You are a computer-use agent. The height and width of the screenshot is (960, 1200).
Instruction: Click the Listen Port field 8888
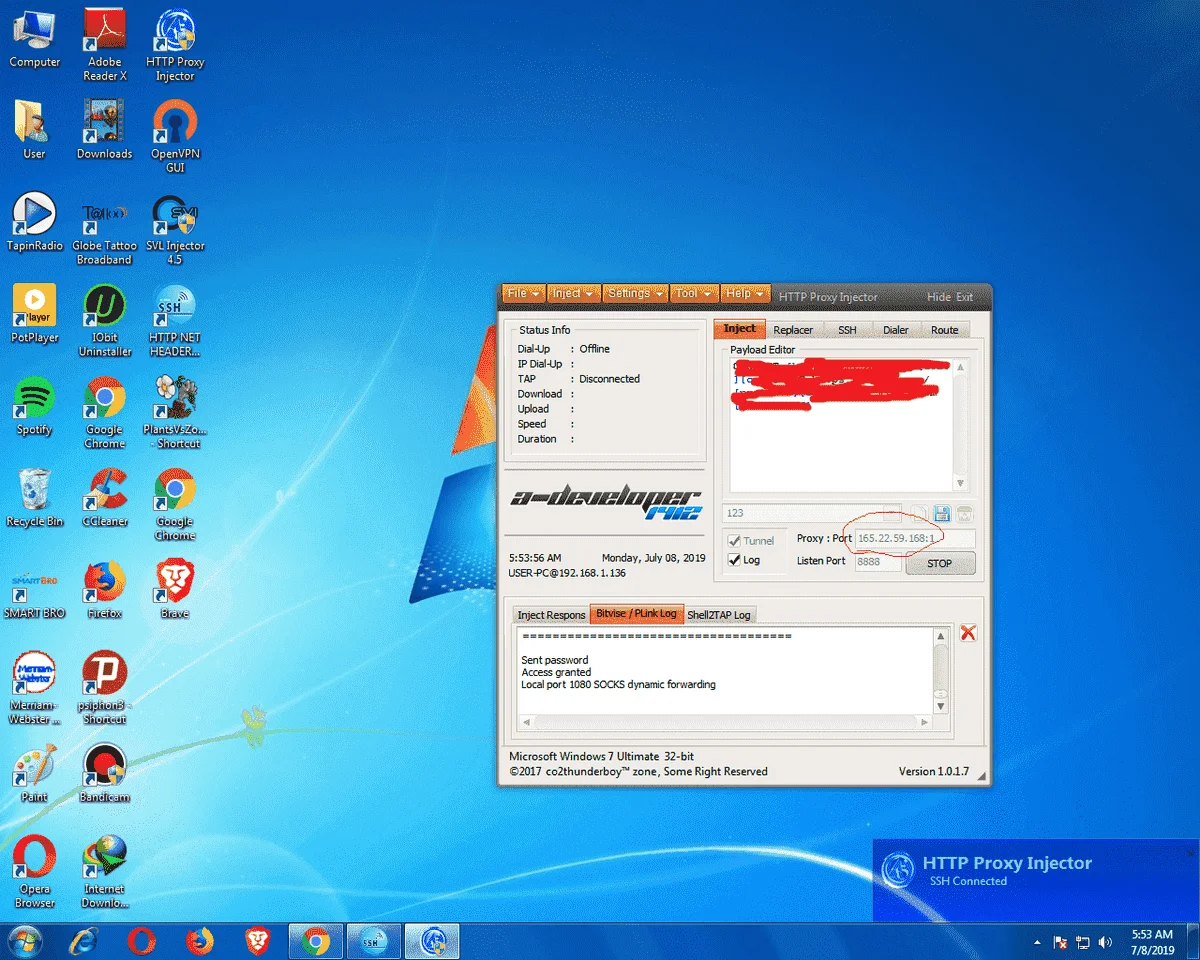(x=878, y=561)
